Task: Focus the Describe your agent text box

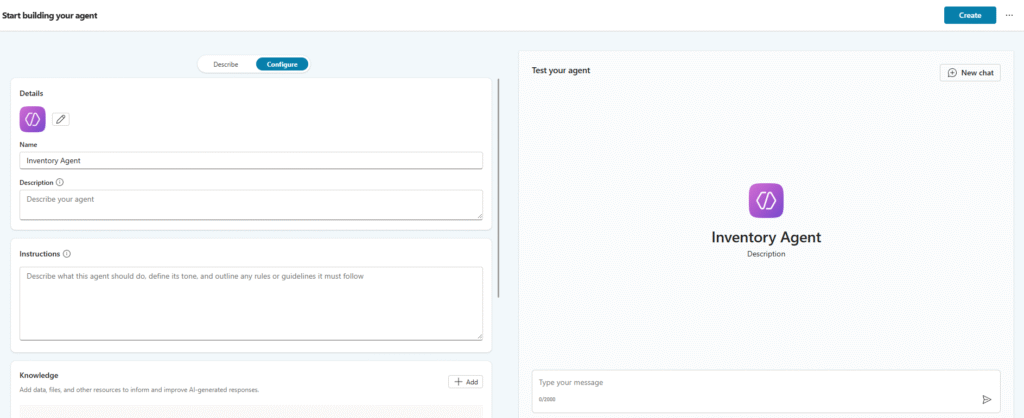Action: click(x=250, y=204)
